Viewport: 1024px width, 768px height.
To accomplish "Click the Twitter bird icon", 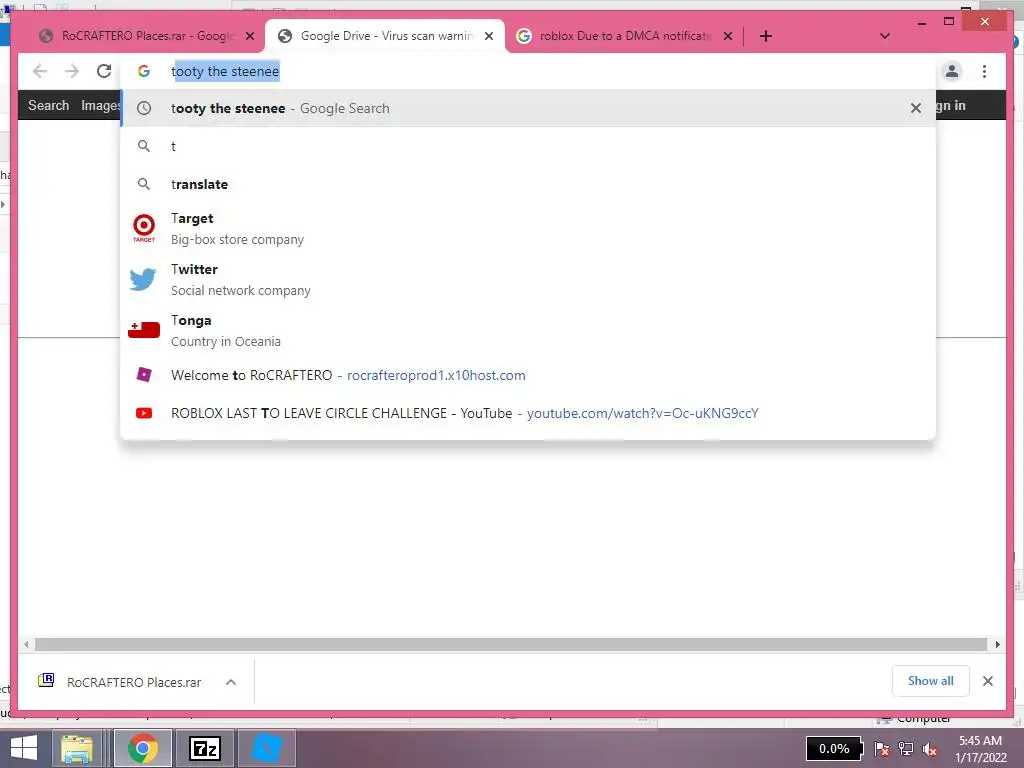I will (143, 279).
